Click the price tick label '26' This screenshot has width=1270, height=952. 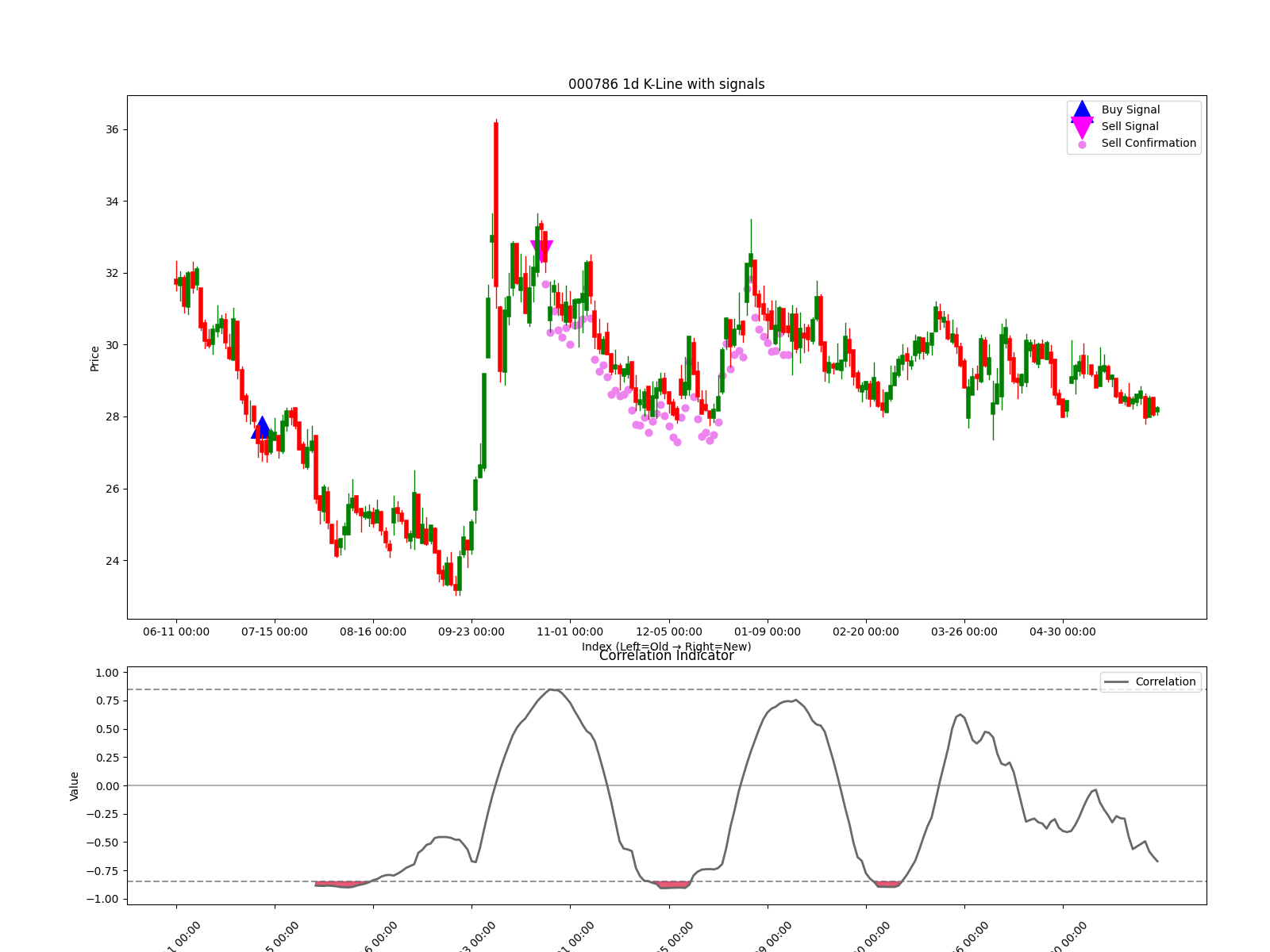point(112,489)
